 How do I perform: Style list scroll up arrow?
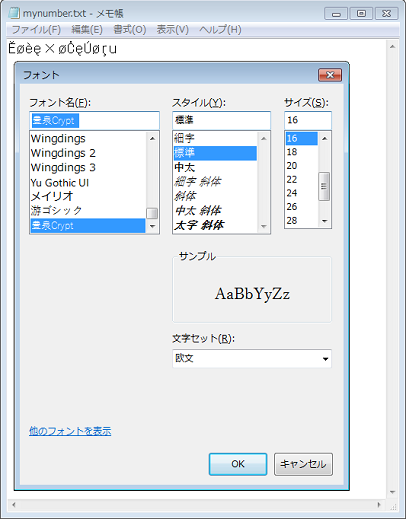264,138
